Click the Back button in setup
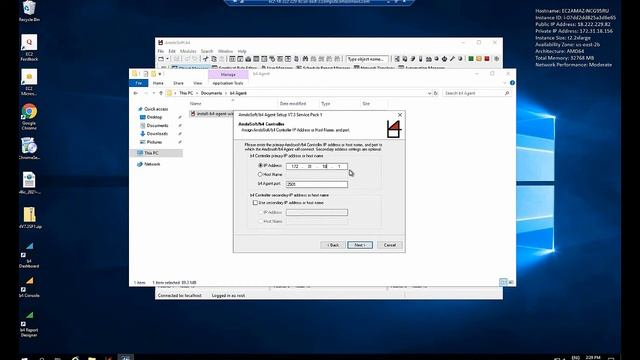The height and width of the screenshot is (360, 640). coord(333,245)
